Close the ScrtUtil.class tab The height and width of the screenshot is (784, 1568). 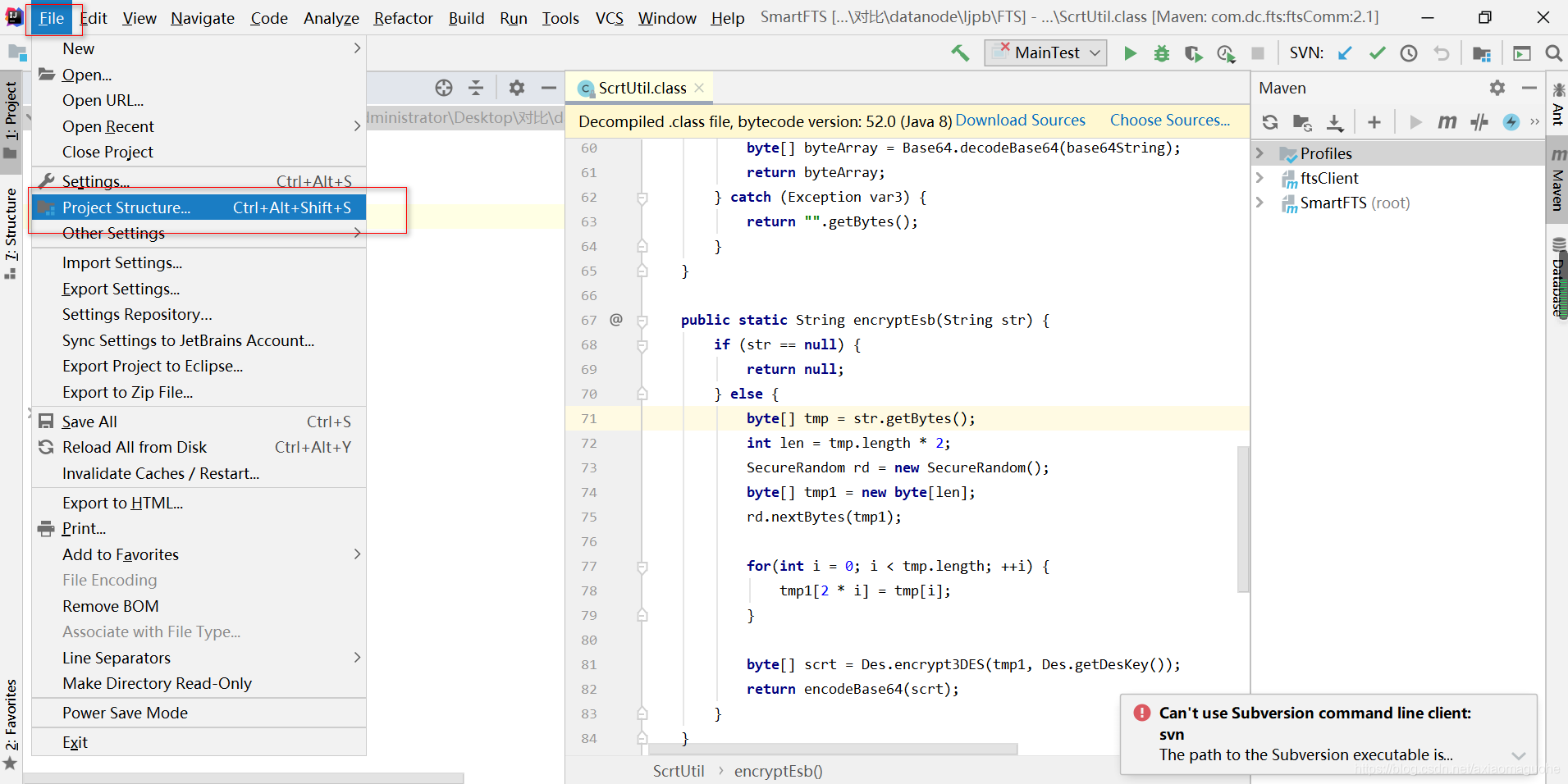[699, 88]
